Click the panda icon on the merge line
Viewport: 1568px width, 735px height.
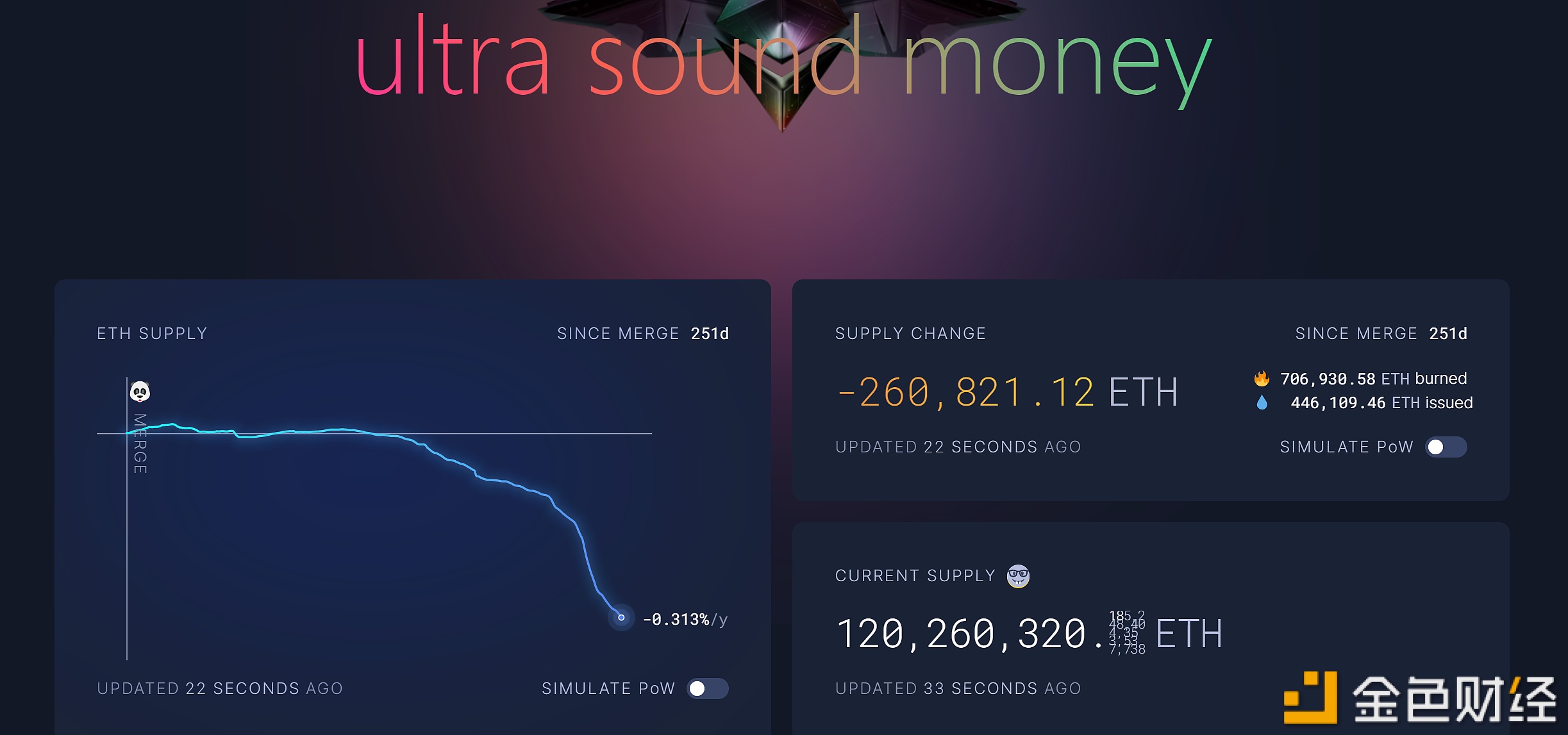tap(140, 392)
